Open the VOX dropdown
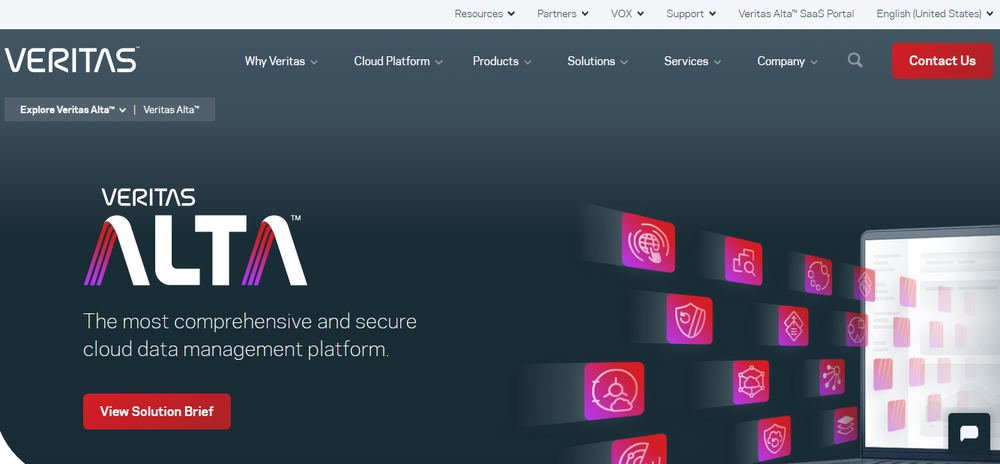The height and width of the screenshot is (464, 1000). [x=628, y=13]
